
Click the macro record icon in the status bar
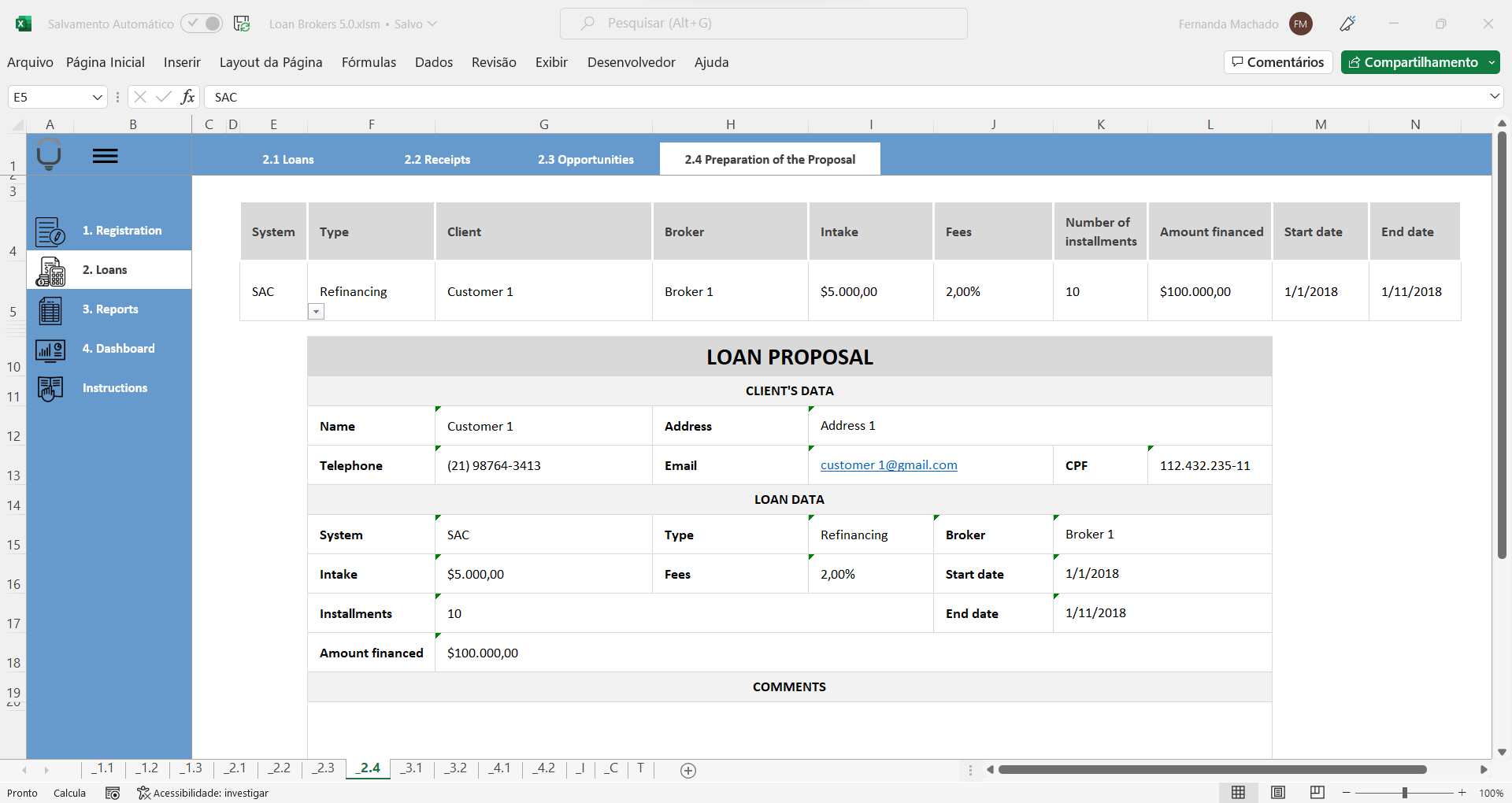(113, 793)
